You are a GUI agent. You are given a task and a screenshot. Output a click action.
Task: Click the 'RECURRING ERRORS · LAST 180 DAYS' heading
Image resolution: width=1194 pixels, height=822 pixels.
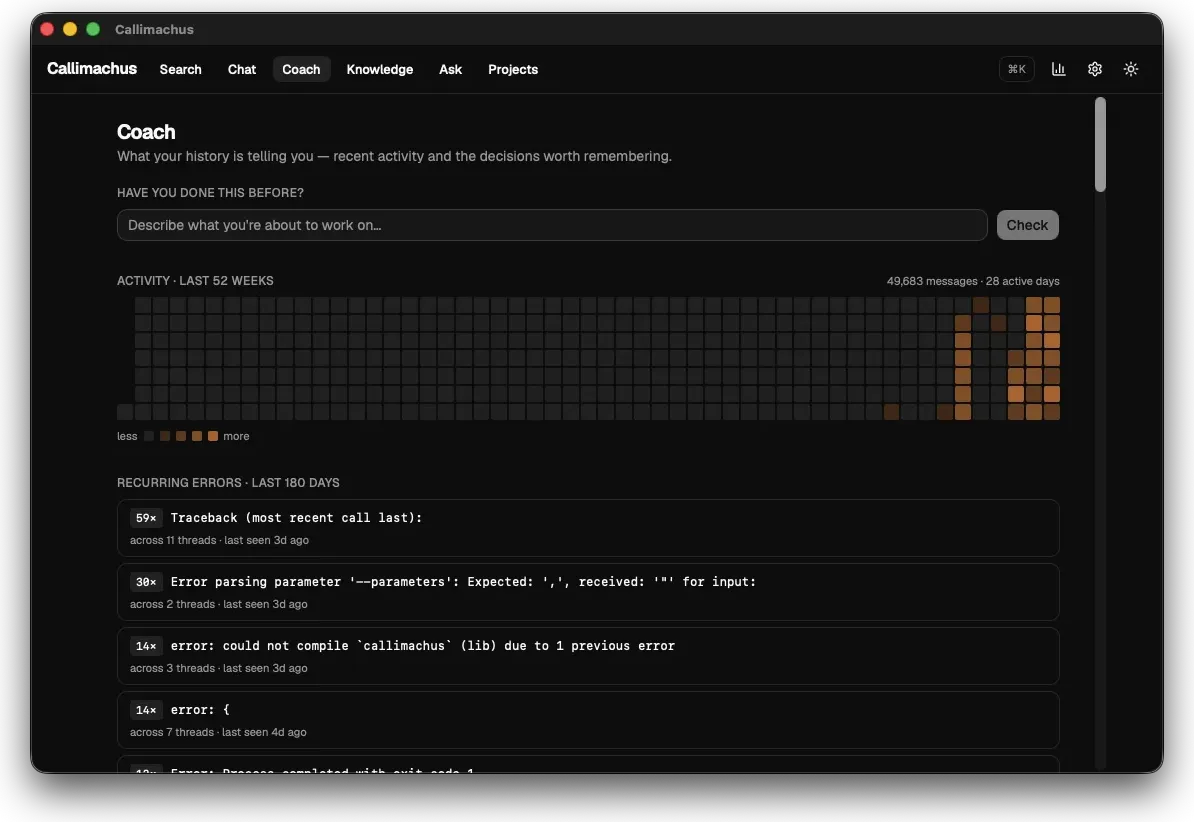click(x=228, y=482)
